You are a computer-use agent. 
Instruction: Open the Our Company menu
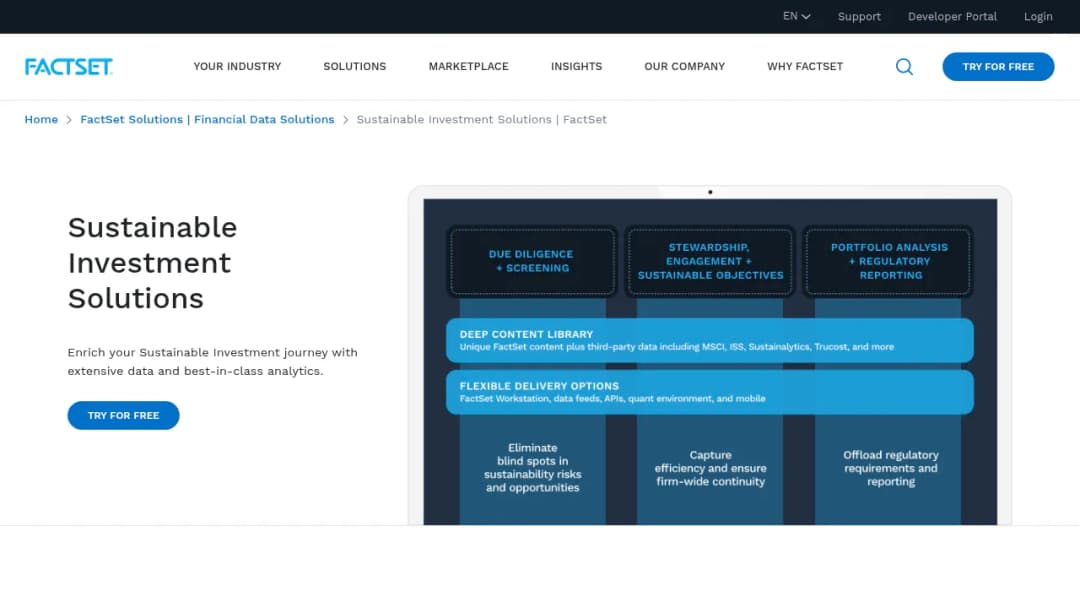pyautogui.click(x=685, y=67)
